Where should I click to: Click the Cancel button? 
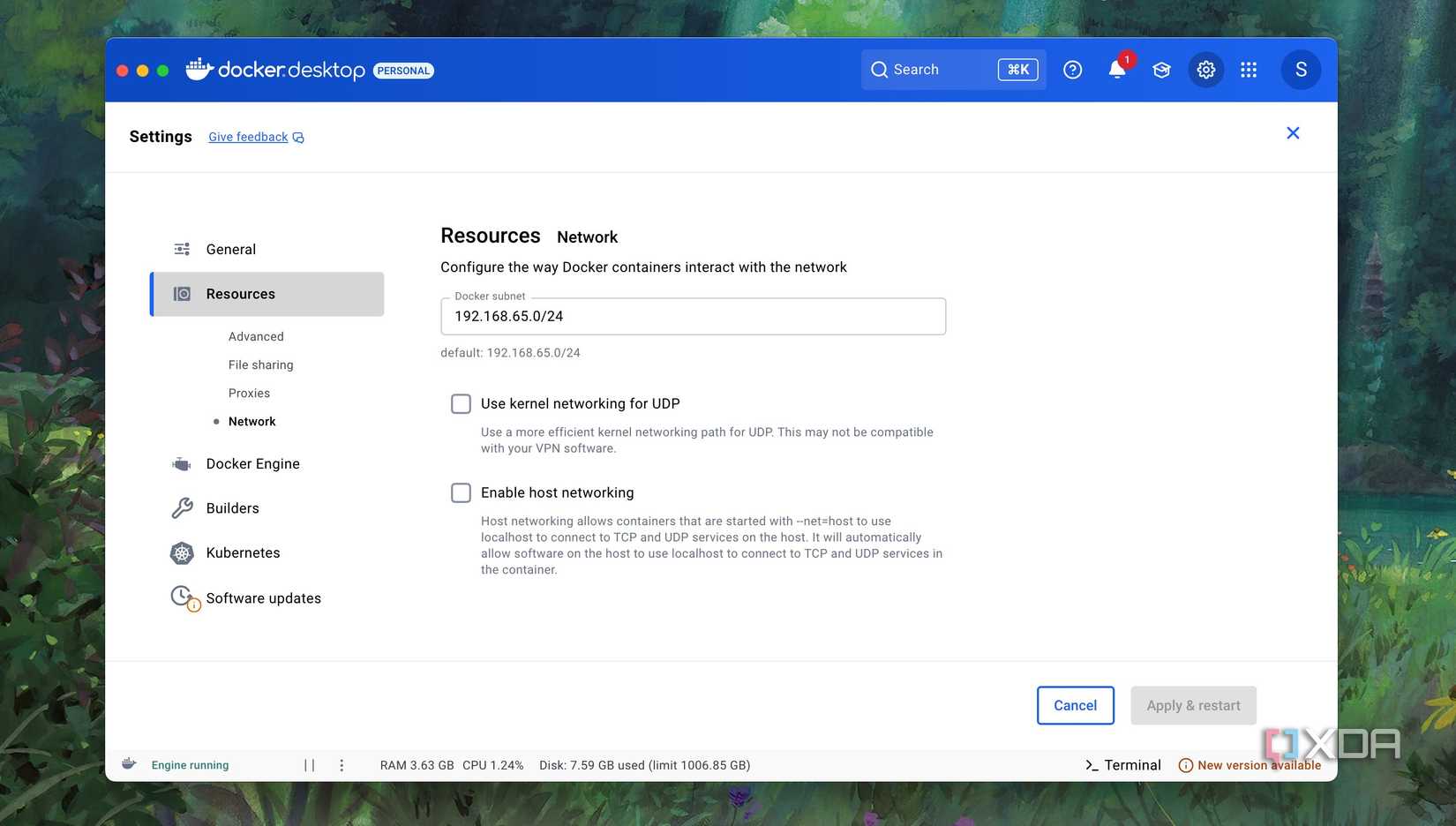coord(1075,706)
